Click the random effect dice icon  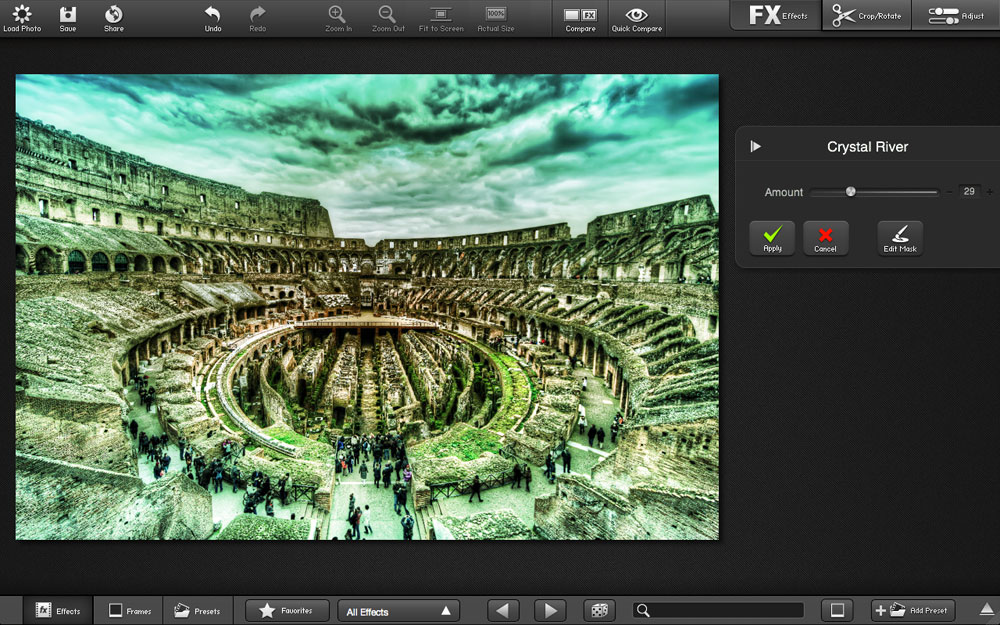598,610
